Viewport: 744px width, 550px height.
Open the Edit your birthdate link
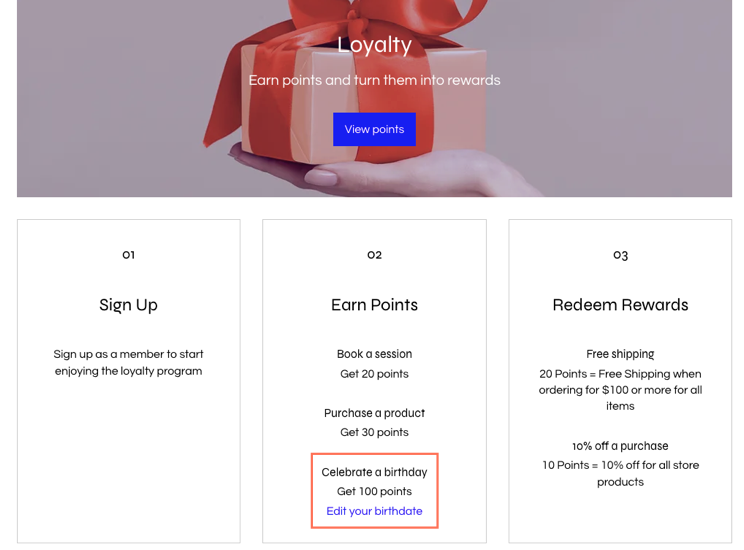pyautogui.click(x=374, y=511)
